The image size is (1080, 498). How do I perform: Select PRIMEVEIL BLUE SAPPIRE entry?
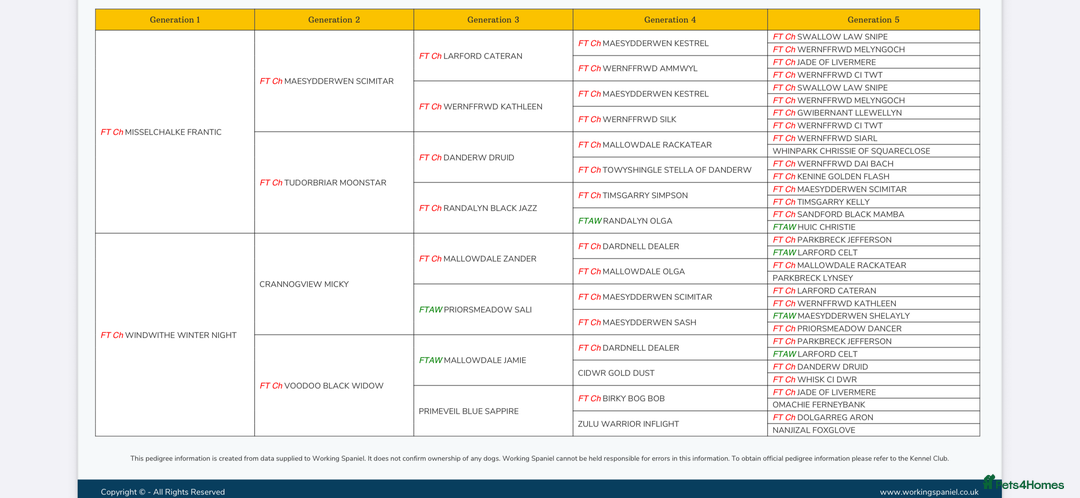tap(469, 411)
